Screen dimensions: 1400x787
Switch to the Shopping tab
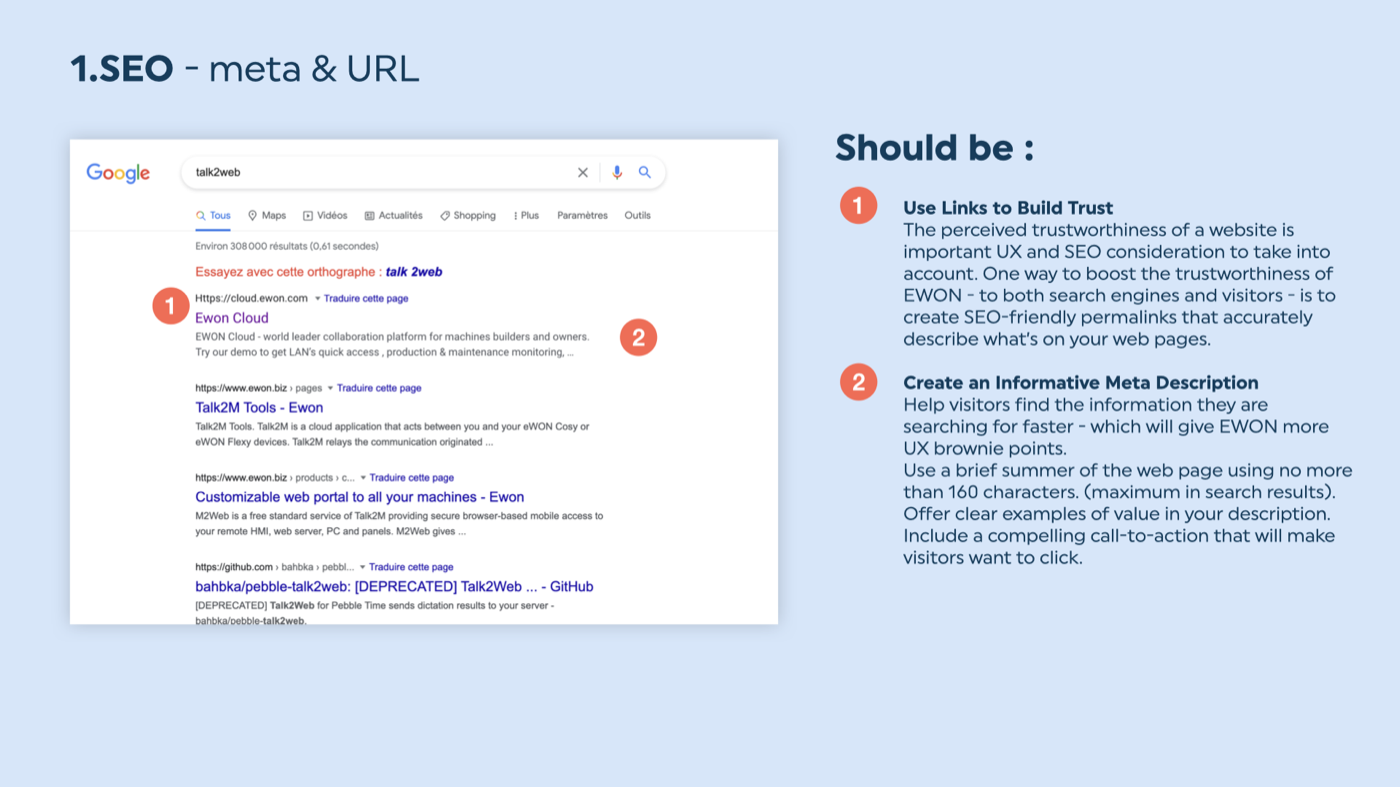click(x=468, y=215)
